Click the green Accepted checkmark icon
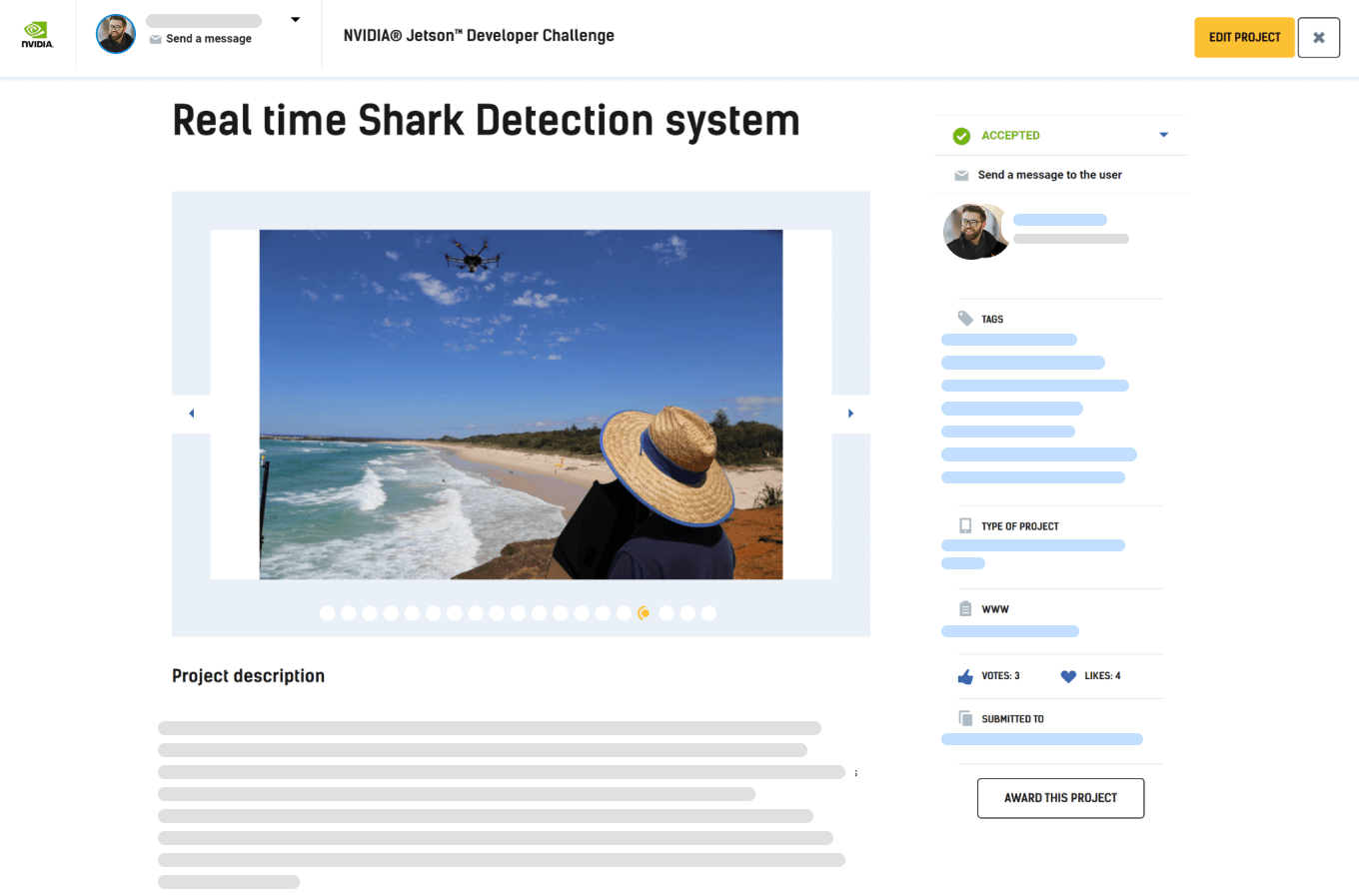1359x896 pixels. coord(961,136)
